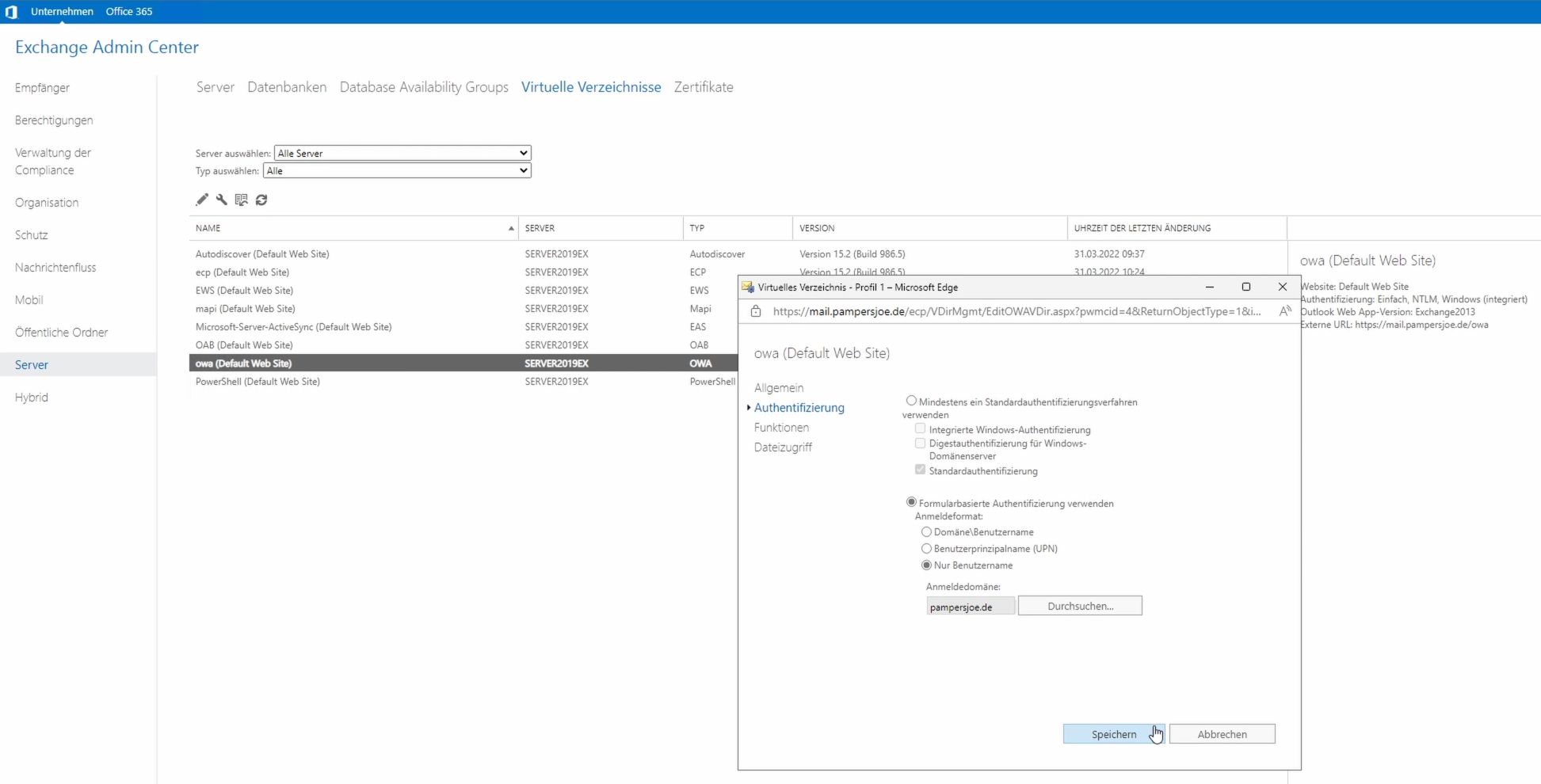Open Virtuelle Verzeichnisse tab
This screenshot has height=784, width=1541.
pos(591,87)
